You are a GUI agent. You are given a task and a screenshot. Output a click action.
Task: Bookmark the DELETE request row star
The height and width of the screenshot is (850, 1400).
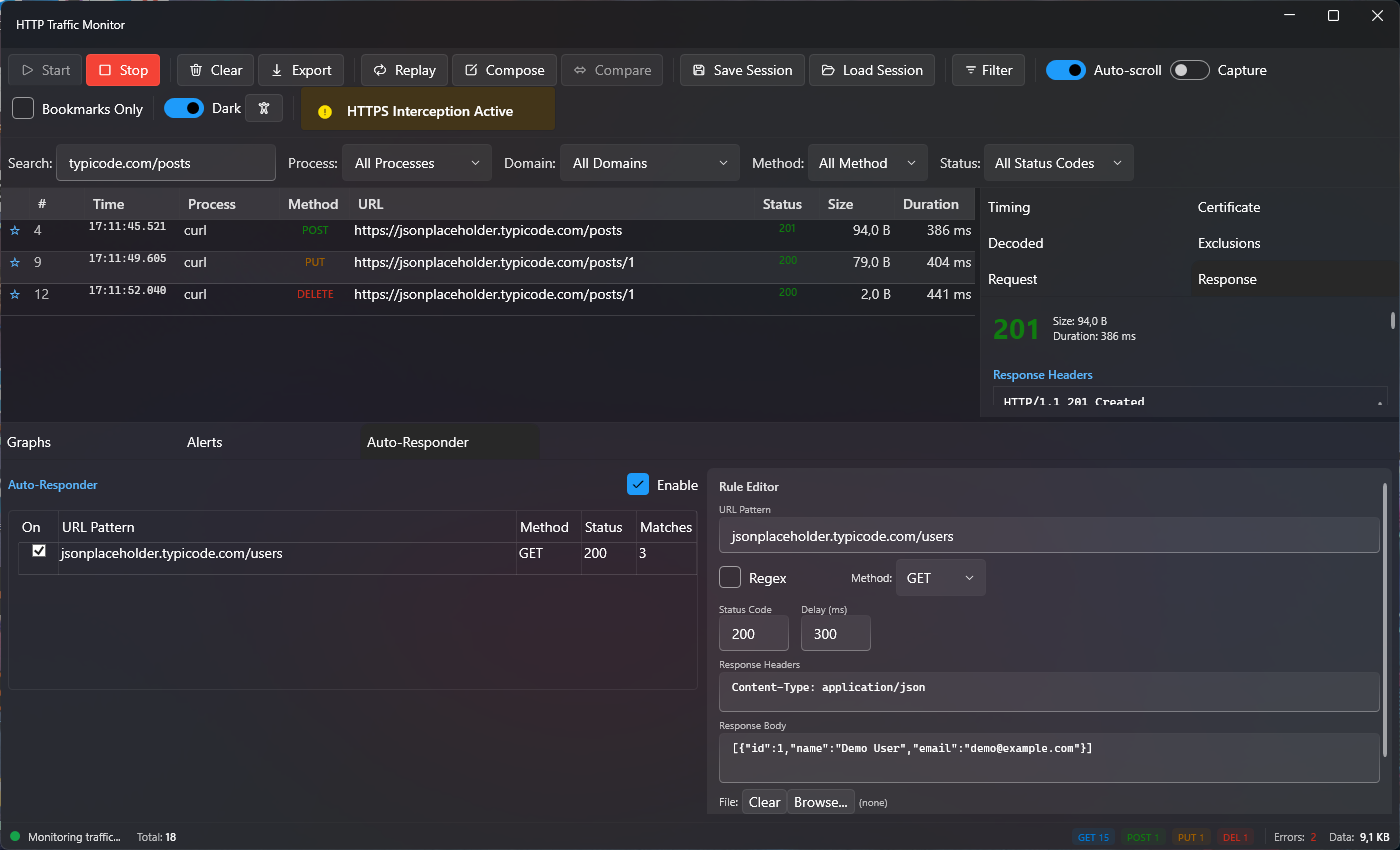pos(15,295)
